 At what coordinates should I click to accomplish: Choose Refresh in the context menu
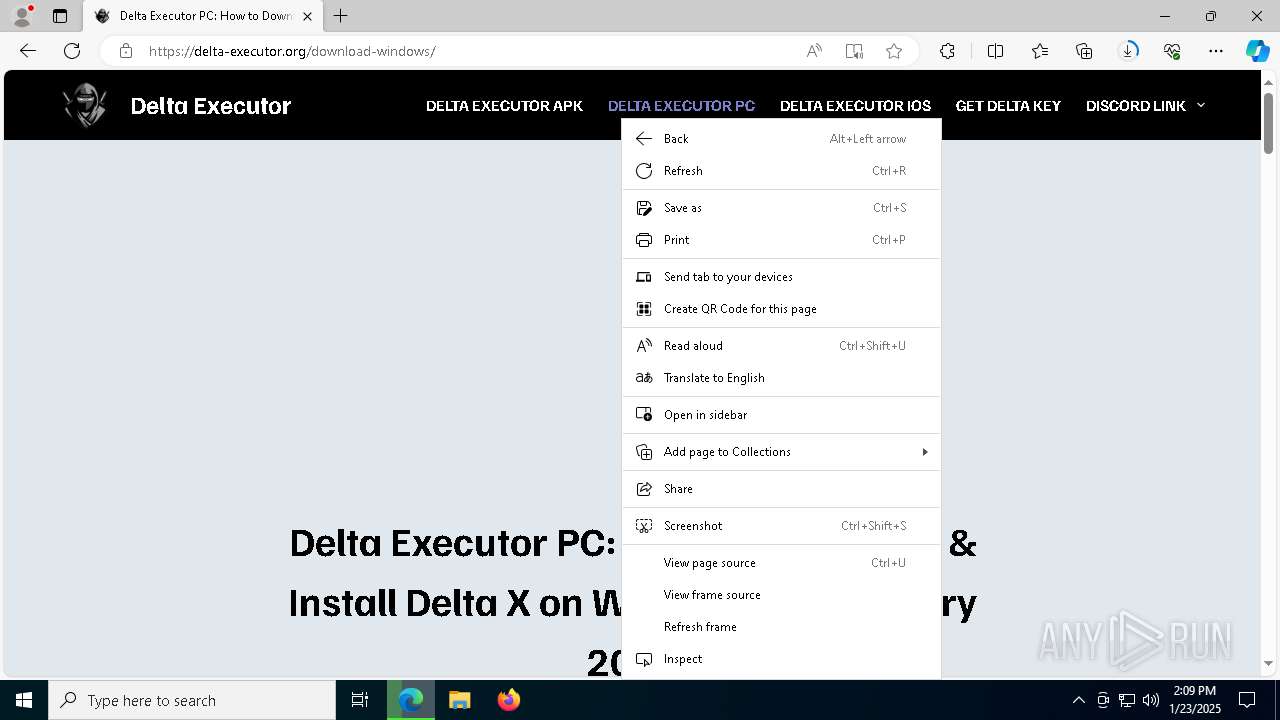pos(781,171)
